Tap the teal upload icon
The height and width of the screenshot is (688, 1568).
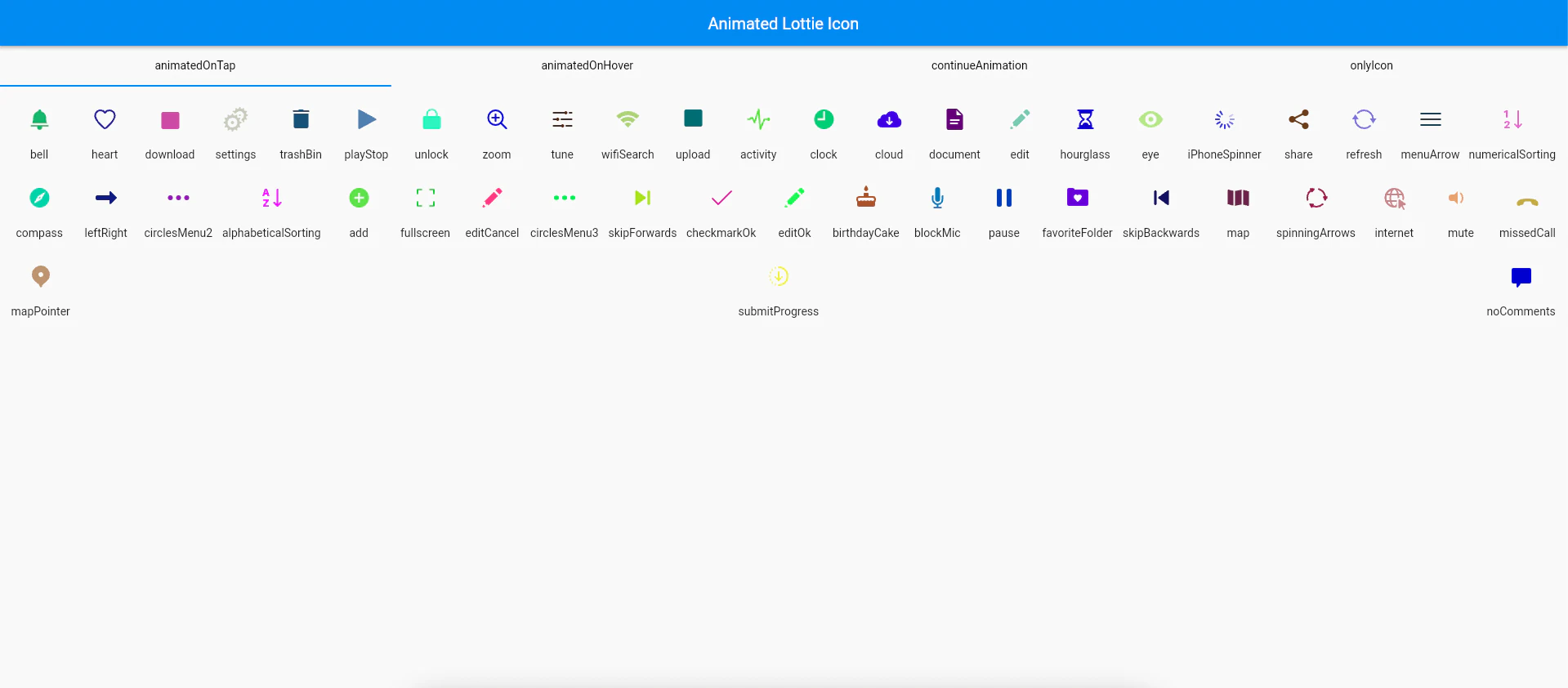point(693,118)
